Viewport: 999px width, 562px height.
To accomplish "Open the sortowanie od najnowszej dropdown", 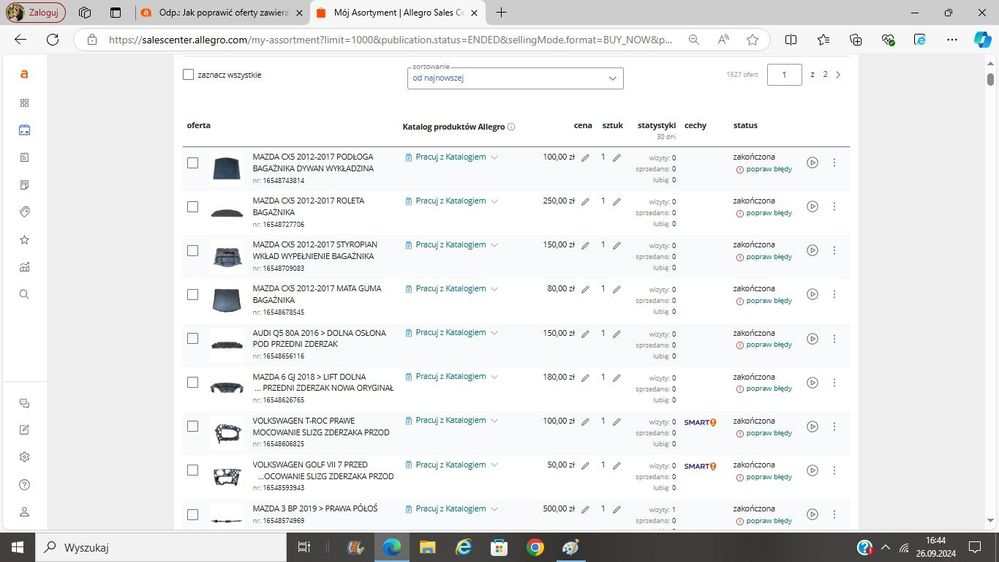I will coord(515,78).
